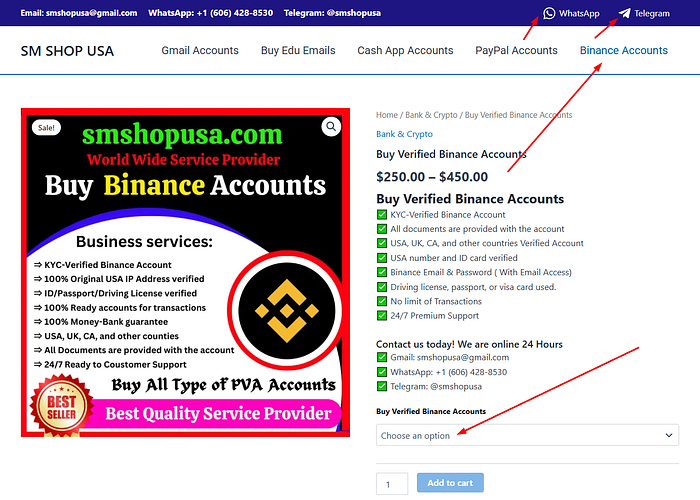Click the SM SHOP USA site title
The image size is (700, 500).
67,51
